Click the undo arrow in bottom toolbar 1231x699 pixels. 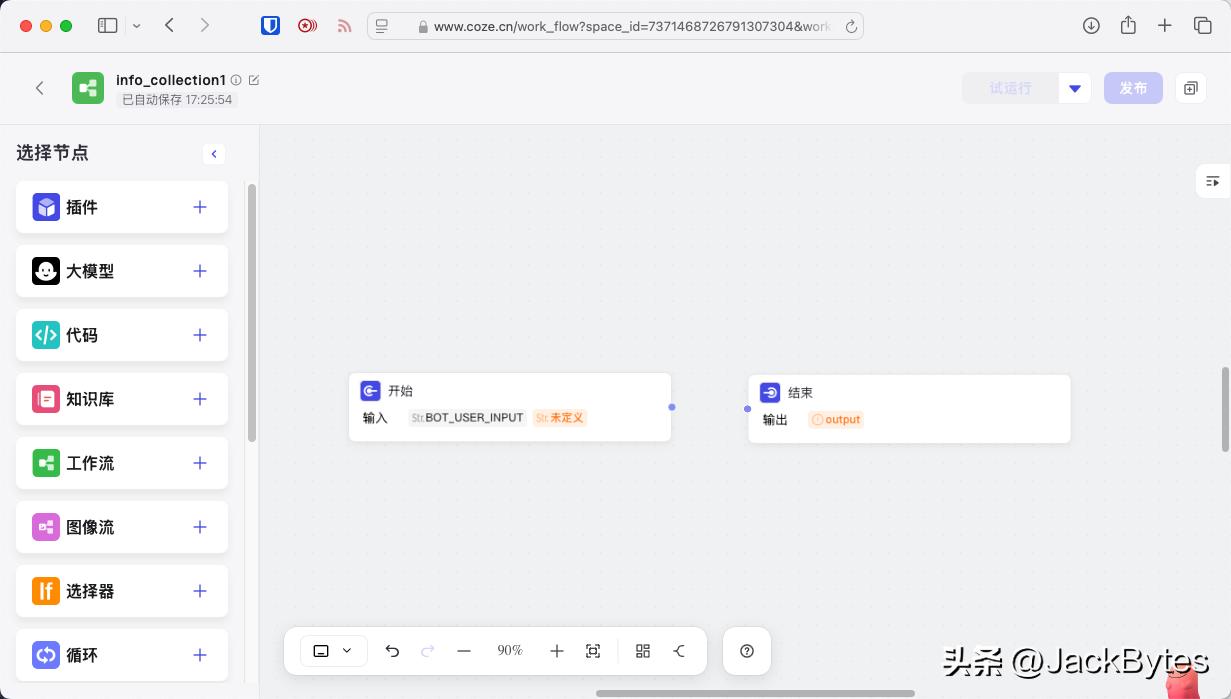tap(392, 651)
